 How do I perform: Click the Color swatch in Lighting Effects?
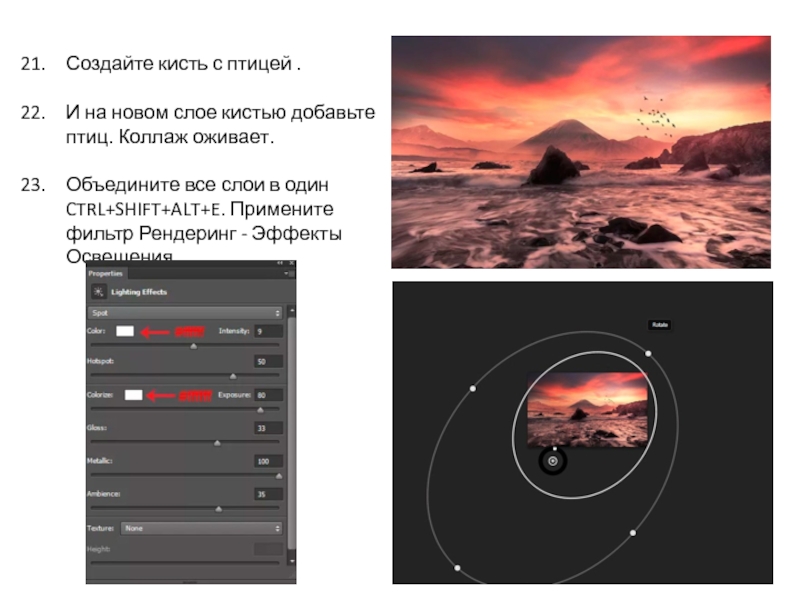tap(125, 331)
